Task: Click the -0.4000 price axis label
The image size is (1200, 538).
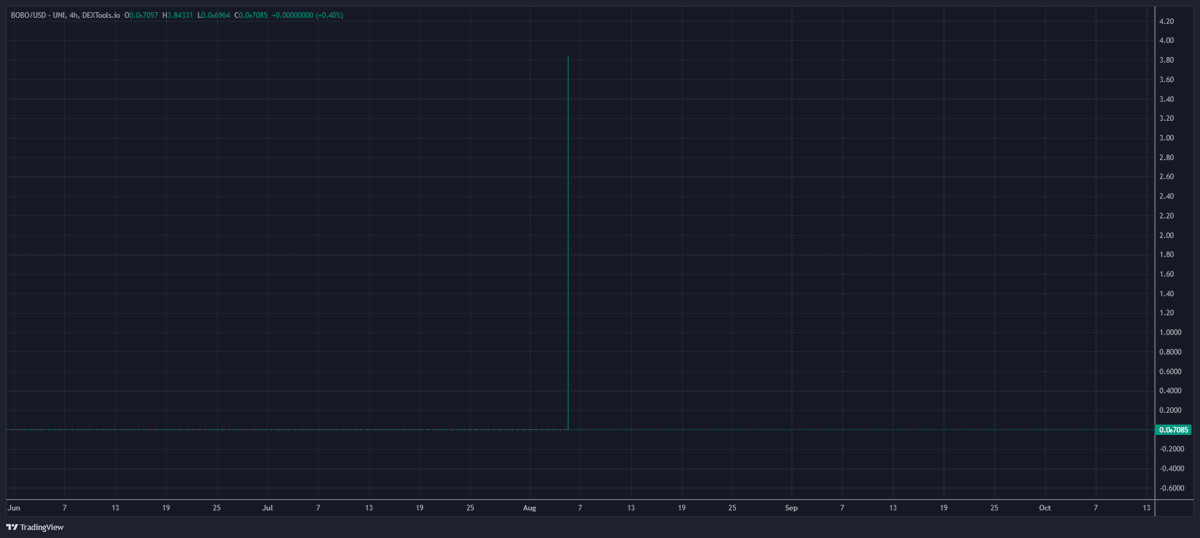Action: (1170, 469)
